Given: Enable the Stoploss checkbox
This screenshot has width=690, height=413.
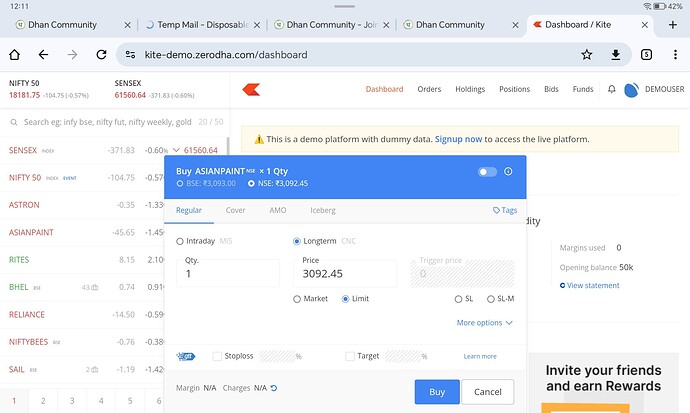Looking at the screenshot, I should 217,356.
